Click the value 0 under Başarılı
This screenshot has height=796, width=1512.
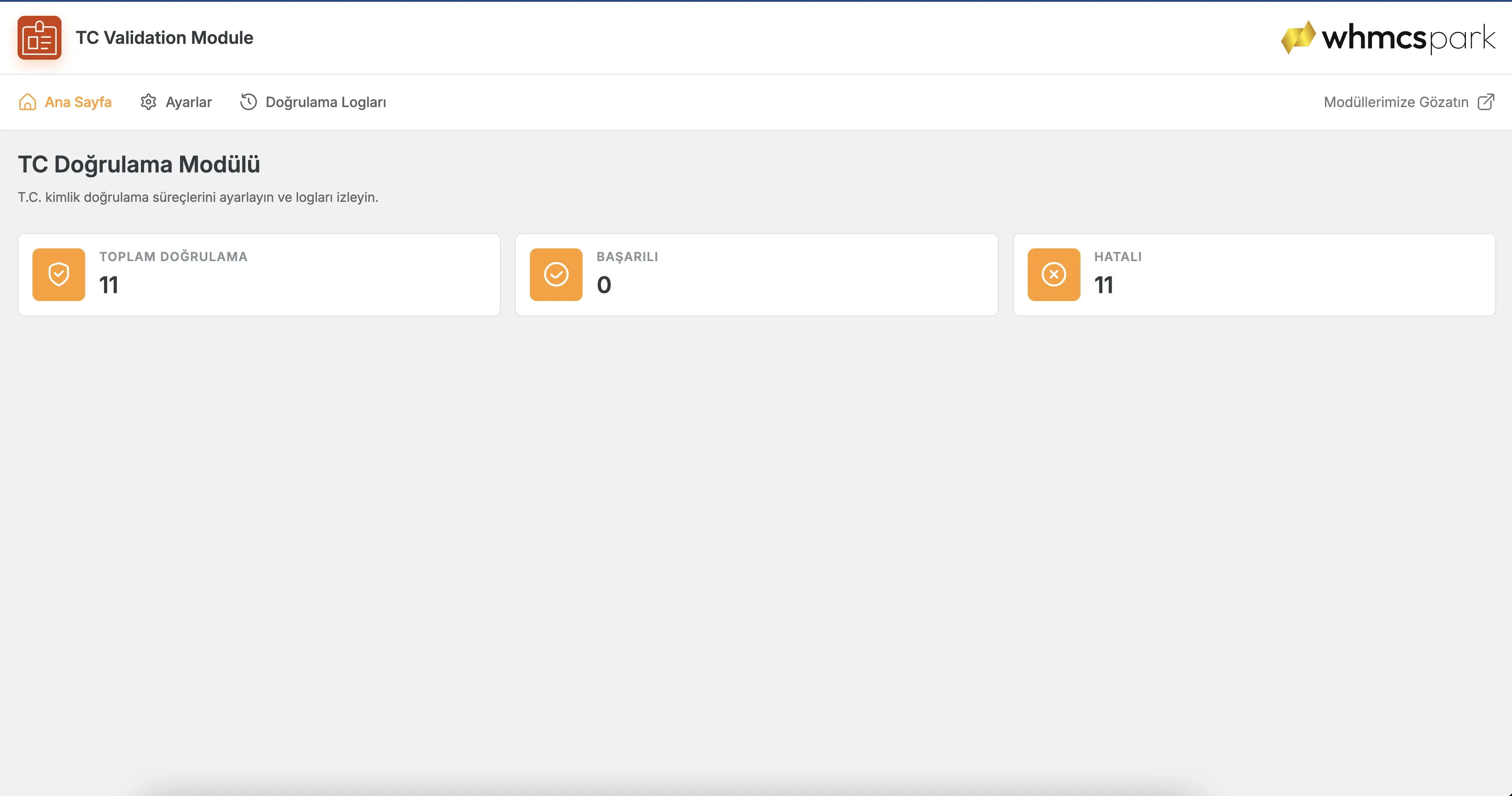pyautogui.click(x=604, y=285)
